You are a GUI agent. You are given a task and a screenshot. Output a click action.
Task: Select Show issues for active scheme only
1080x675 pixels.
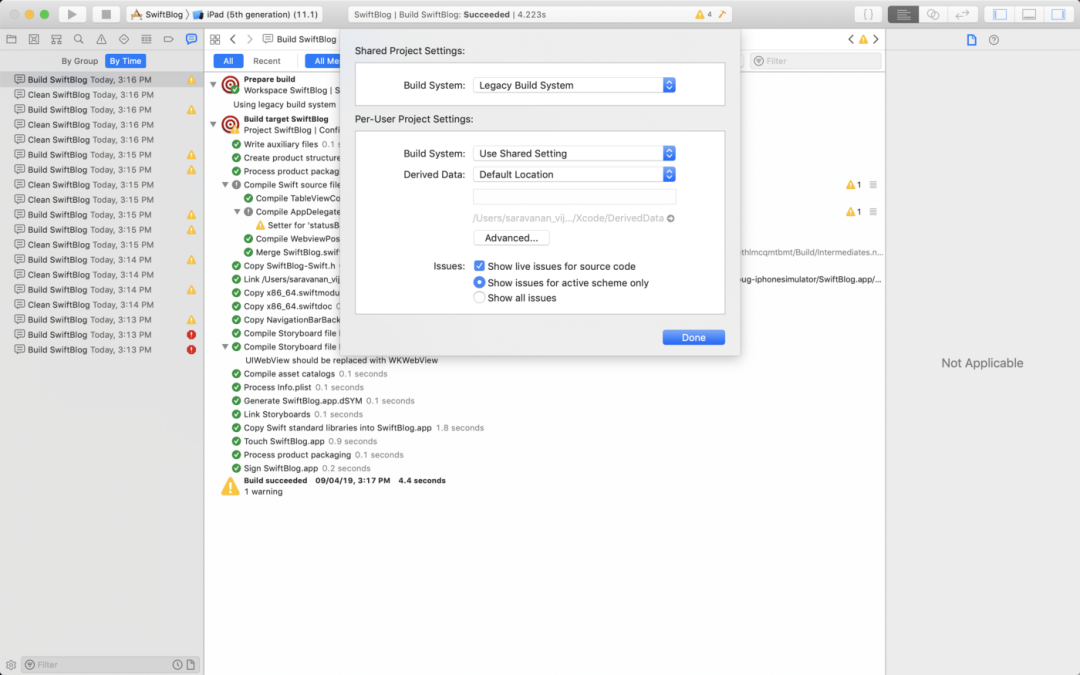[479, 282]
